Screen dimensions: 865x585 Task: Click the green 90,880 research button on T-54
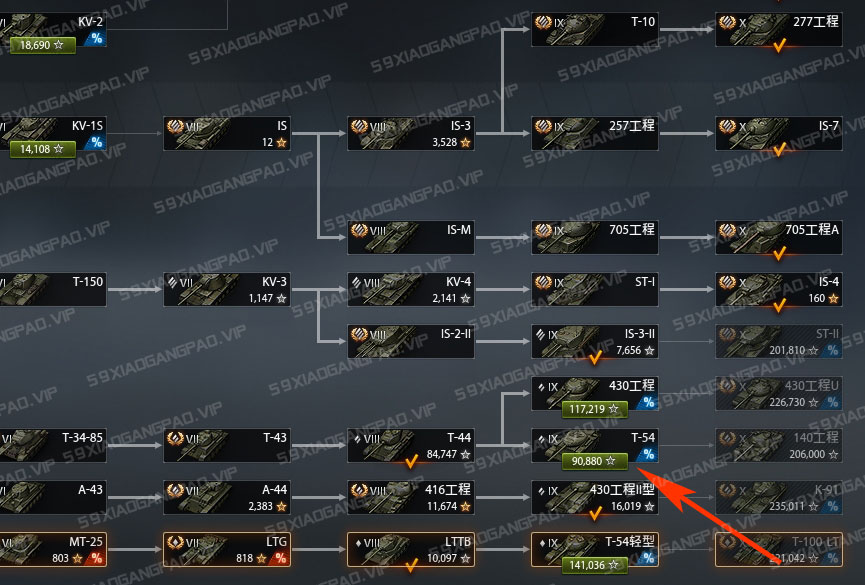tap(595, 461)
